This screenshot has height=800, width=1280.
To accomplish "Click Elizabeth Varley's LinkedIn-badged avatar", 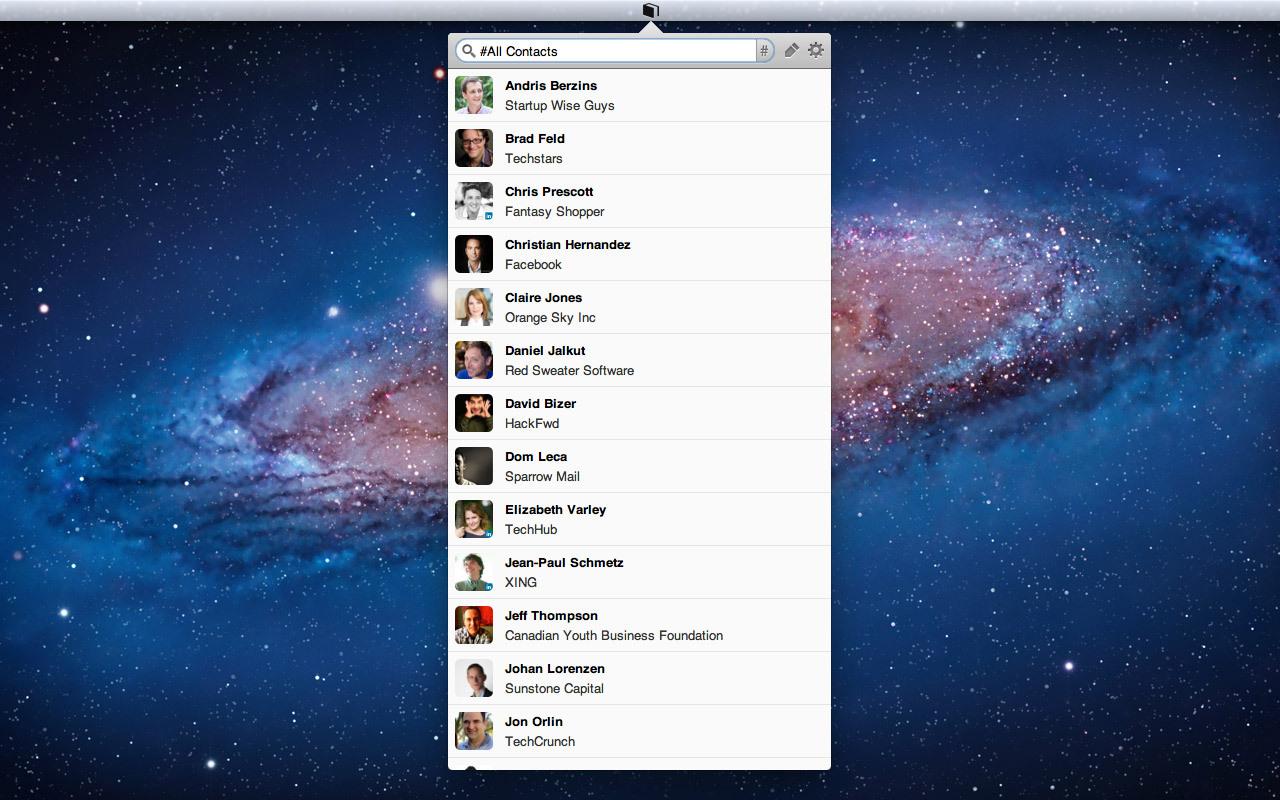I will (474, 519).
